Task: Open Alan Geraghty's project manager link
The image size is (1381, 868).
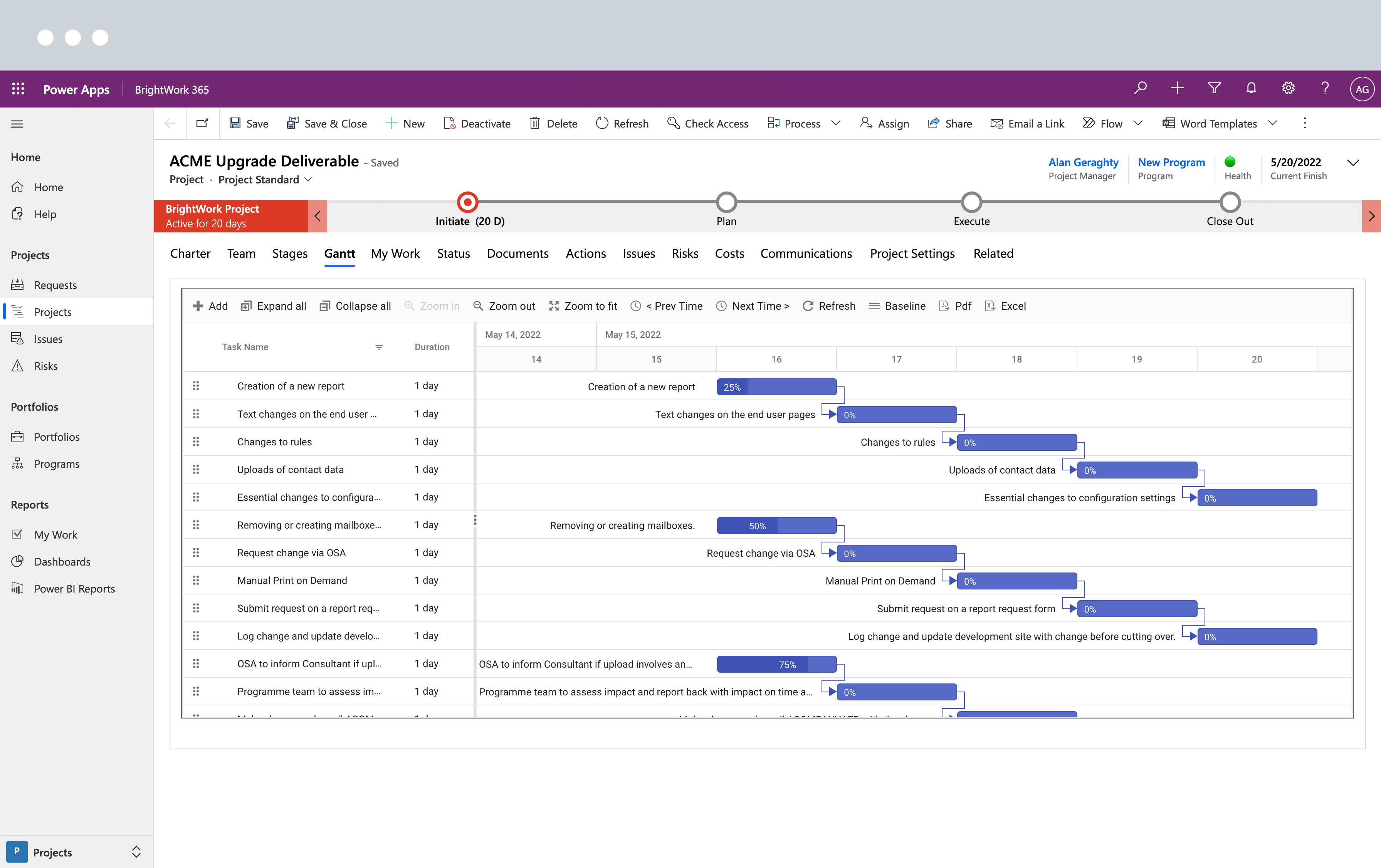Action: point(1083,162)
